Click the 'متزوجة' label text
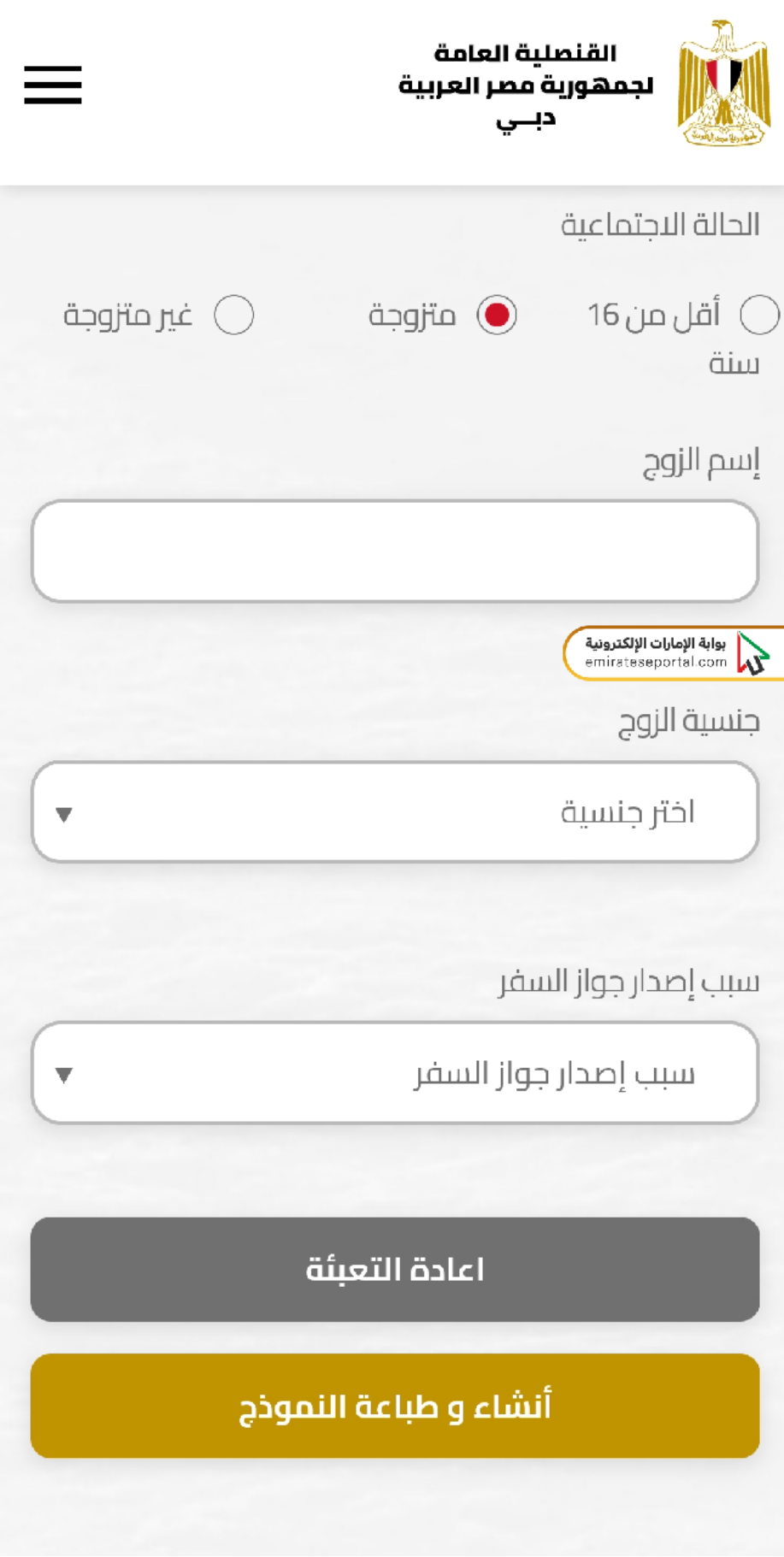The image size is (784, 1557). click(412, 316)
